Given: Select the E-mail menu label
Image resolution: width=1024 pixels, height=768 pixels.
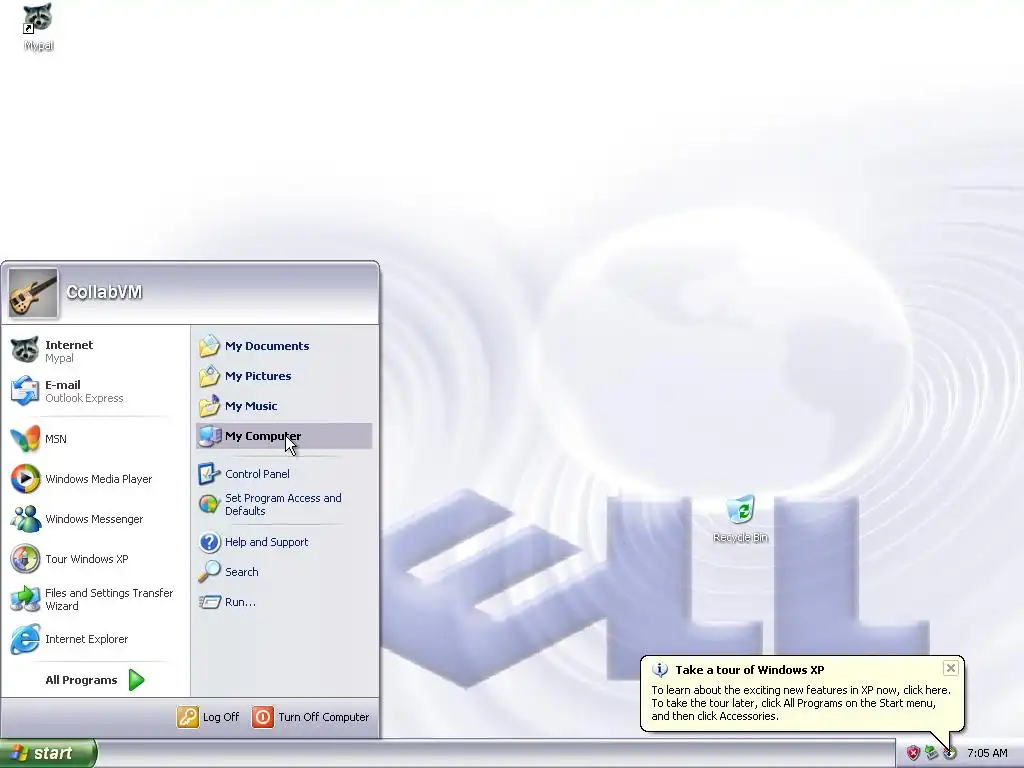Looking at the screenshot, I should (63, 385).
